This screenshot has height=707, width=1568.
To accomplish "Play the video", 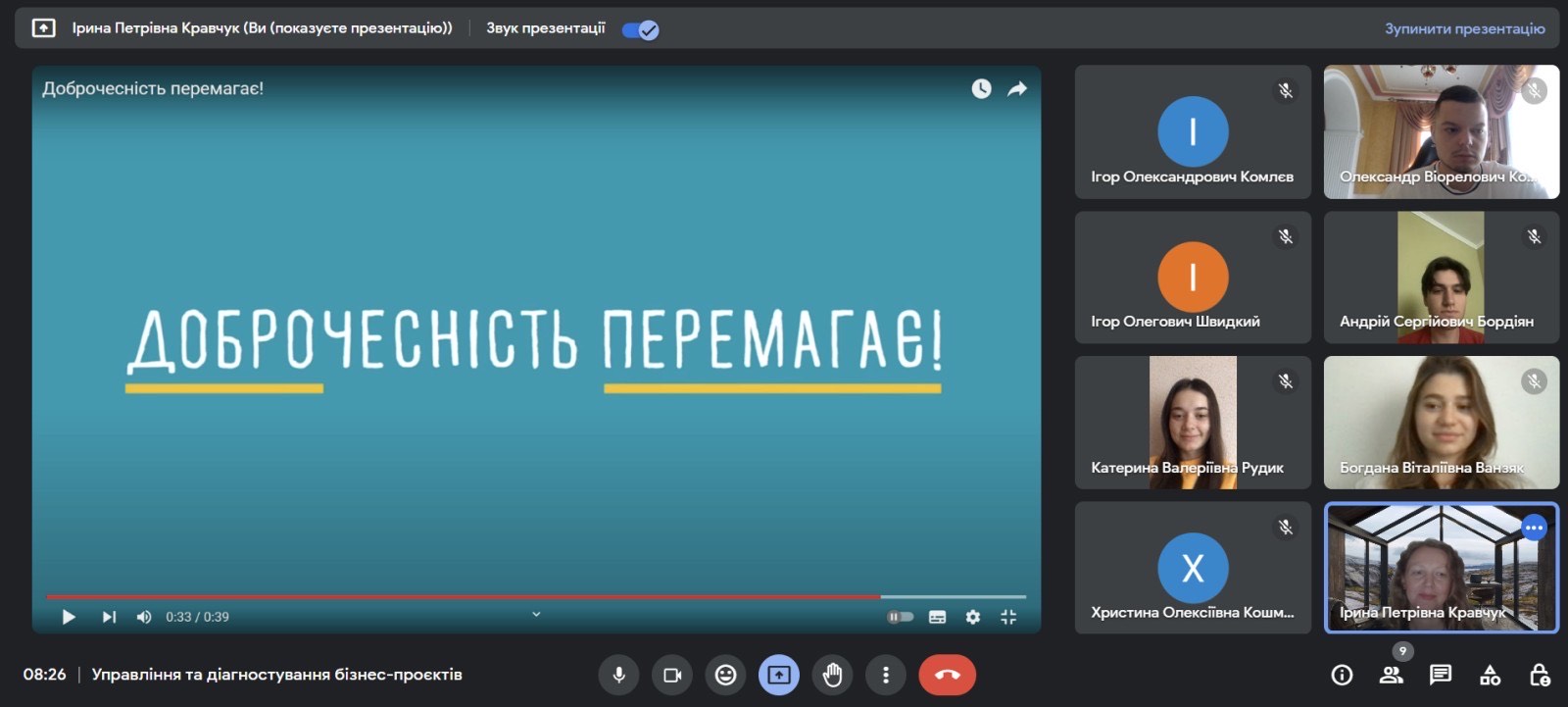I will tap(69, 617).
